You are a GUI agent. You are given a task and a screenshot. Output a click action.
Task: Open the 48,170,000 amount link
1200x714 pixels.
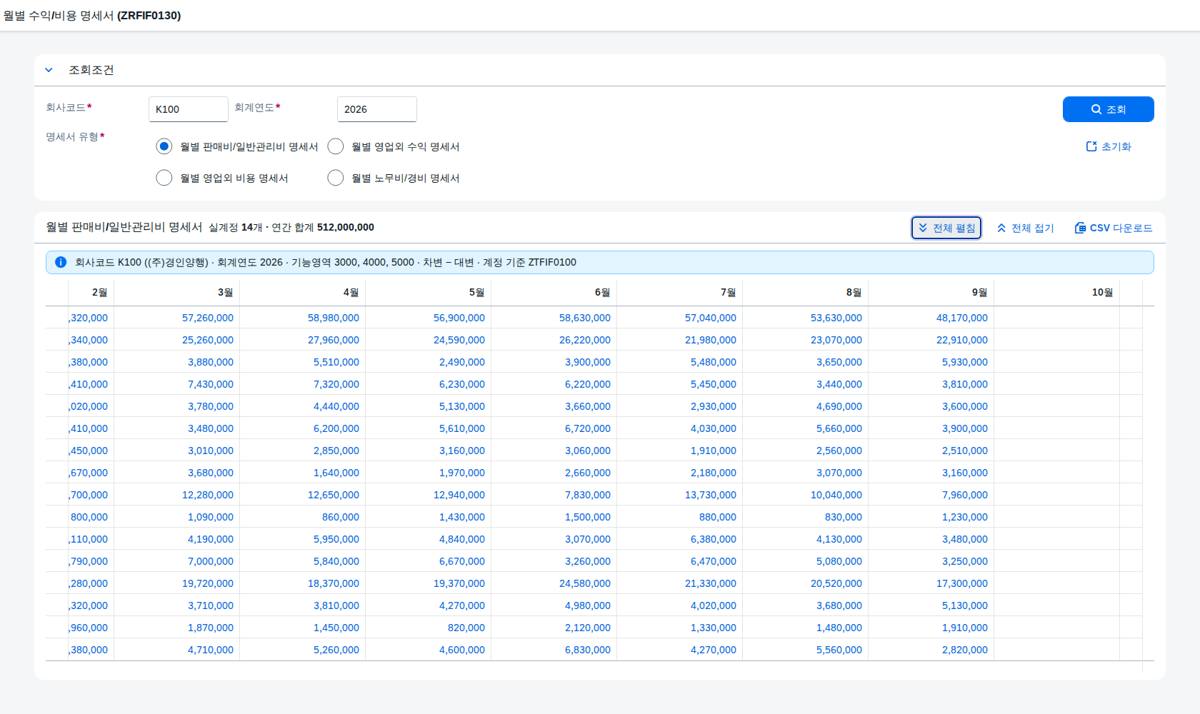962,318
